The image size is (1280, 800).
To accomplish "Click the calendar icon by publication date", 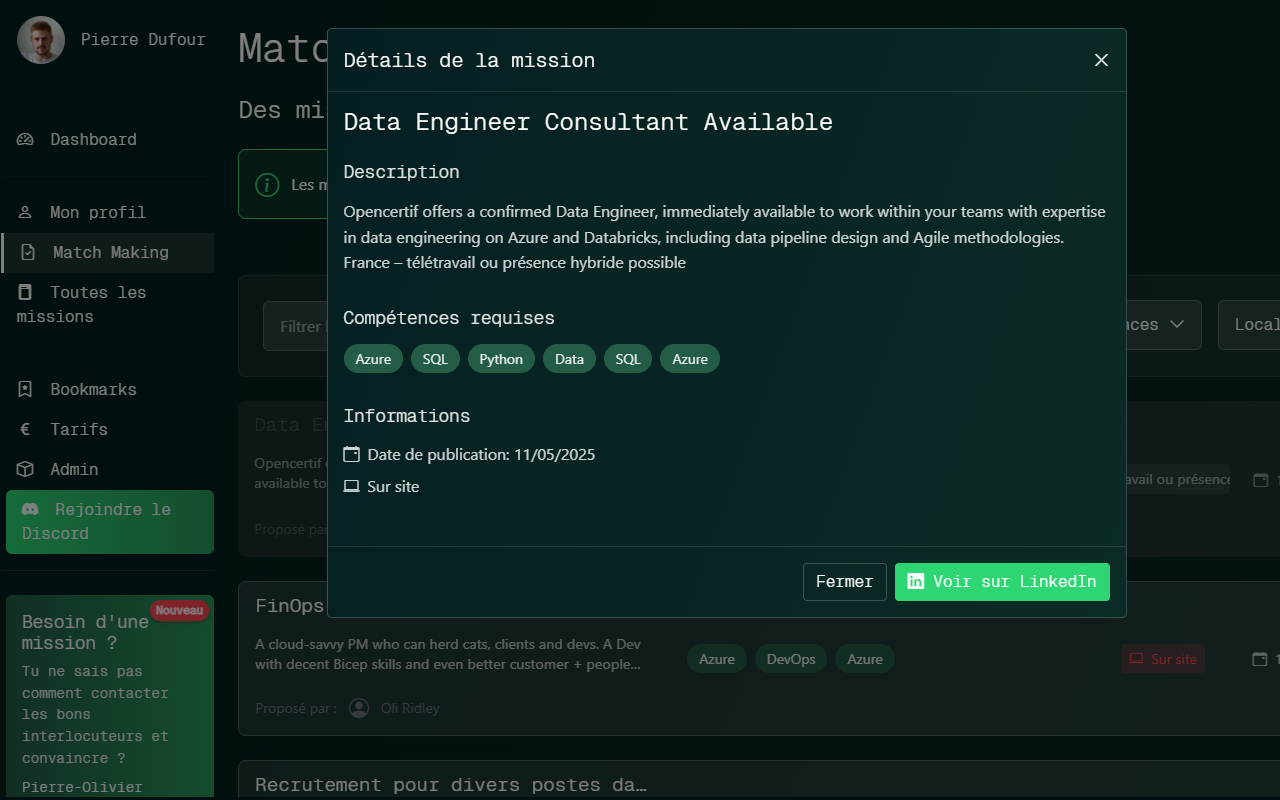I will coord(351,454).
